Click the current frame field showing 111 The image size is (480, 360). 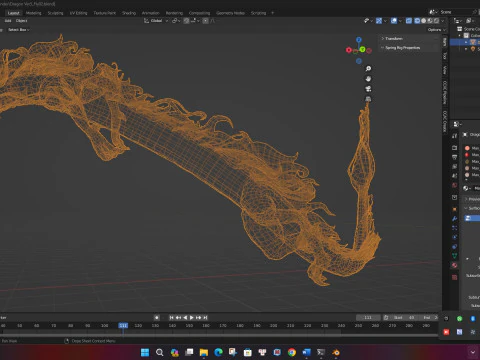pyautogui.click(x=368, y=318)
